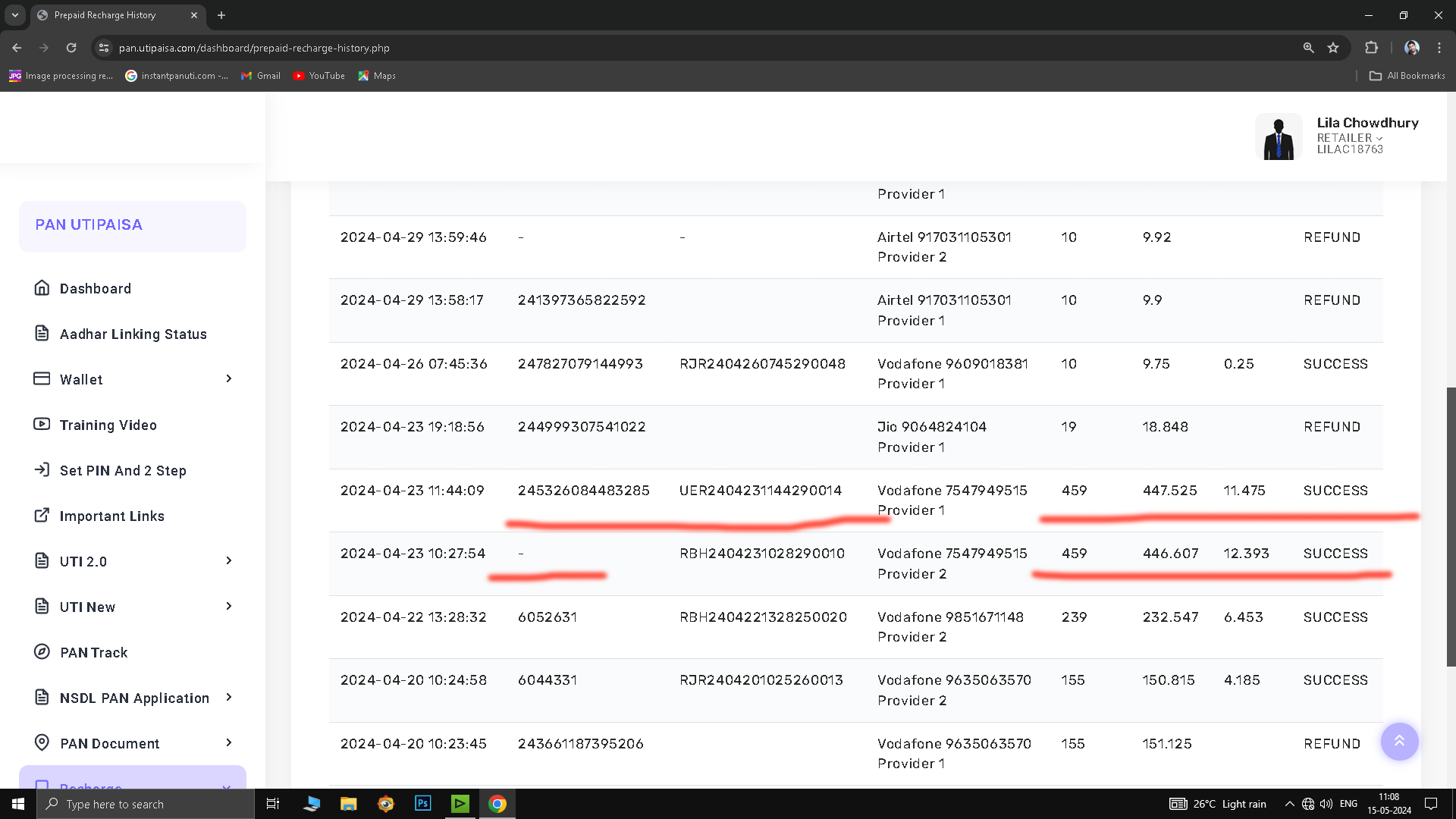Click the PAN UTIPAISA brand link

coord(89,225)
